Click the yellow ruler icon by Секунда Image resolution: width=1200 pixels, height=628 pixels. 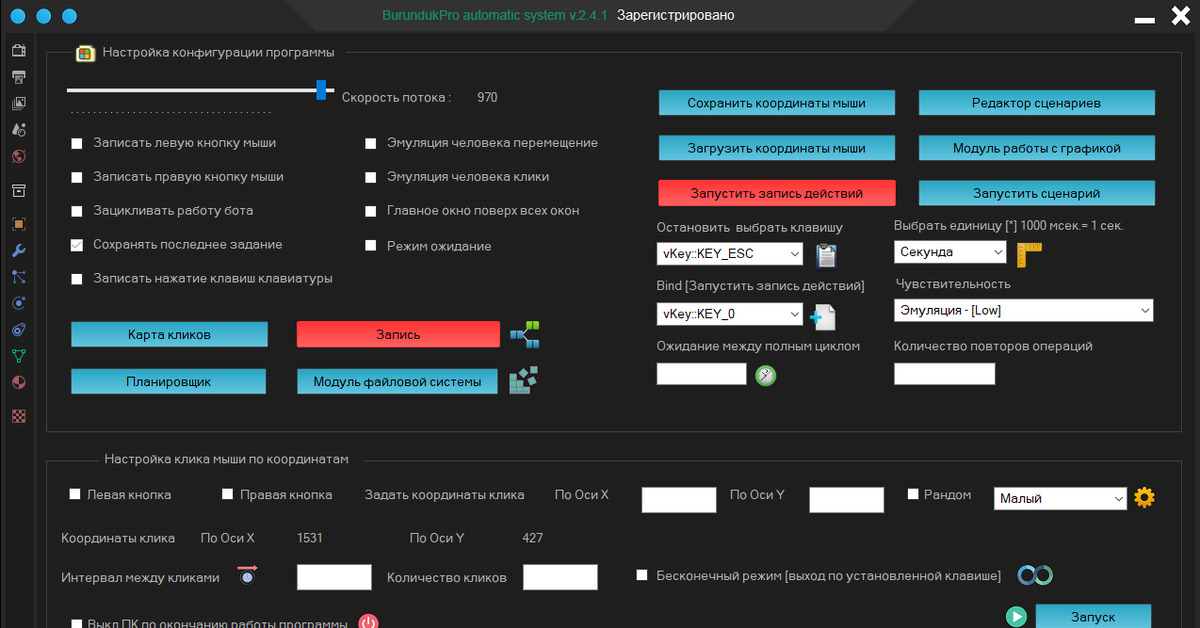pyautogui.click(x=1029, y=254)
